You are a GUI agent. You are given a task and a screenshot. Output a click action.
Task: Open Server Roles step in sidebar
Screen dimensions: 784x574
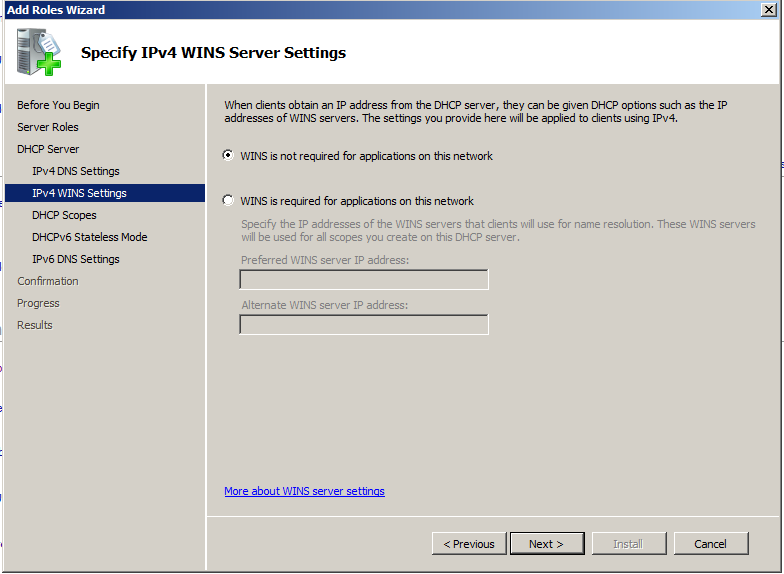coord(48,127)
